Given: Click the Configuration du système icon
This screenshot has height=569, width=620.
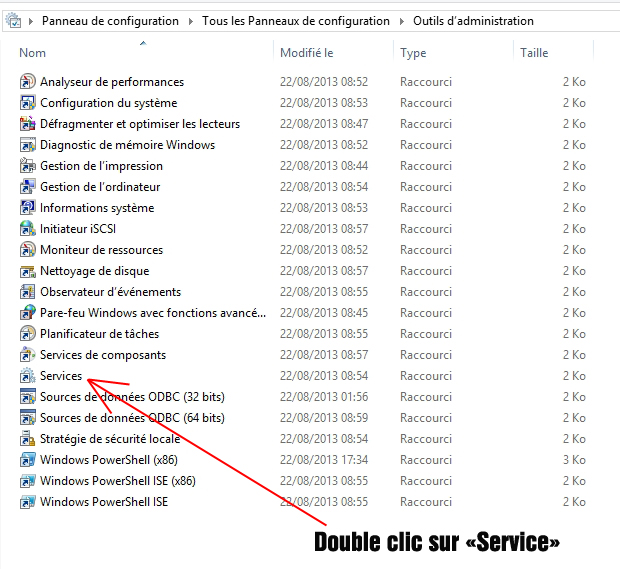Looking at the screenshot, I should 28,102.
